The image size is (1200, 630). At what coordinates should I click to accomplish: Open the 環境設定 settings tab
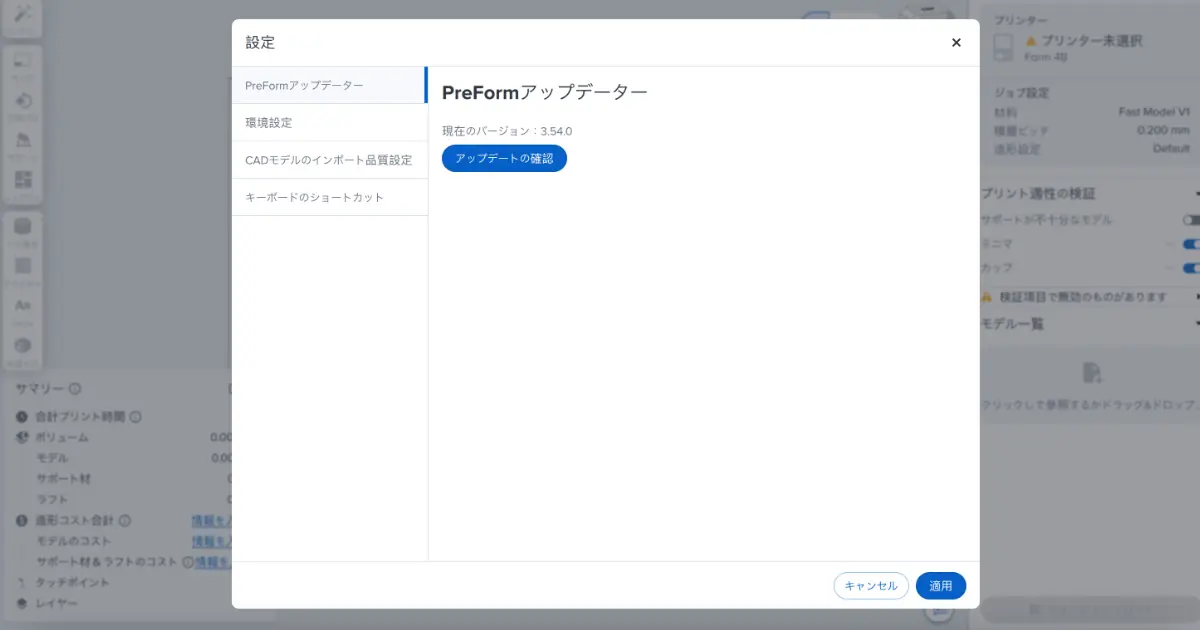coord(329,123)
